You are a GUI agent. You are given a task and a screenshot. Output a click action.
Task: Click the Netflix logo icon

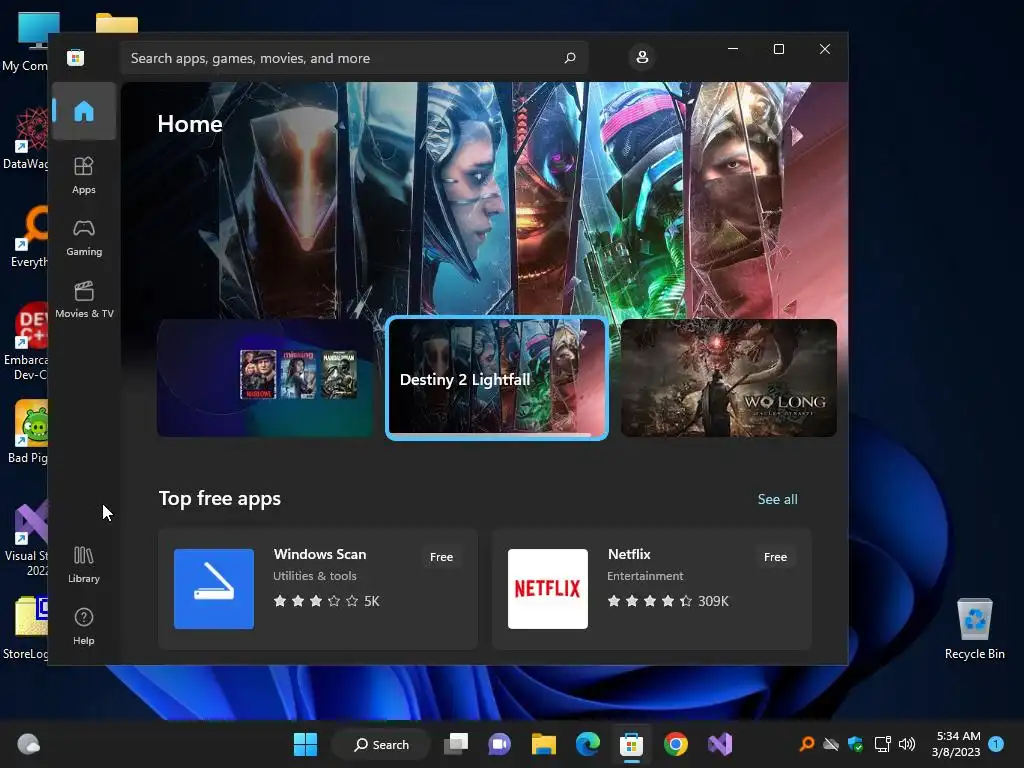point(548,589)
